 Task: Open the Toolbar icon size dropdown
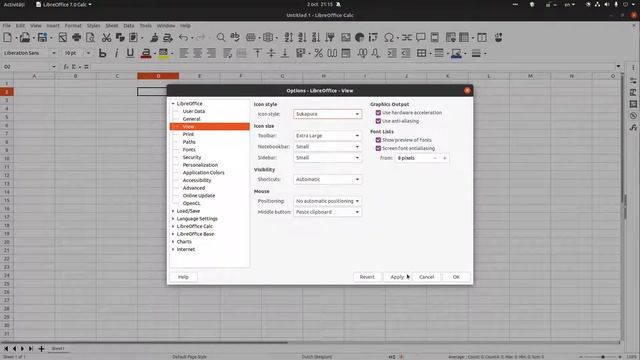coord(327,136)
